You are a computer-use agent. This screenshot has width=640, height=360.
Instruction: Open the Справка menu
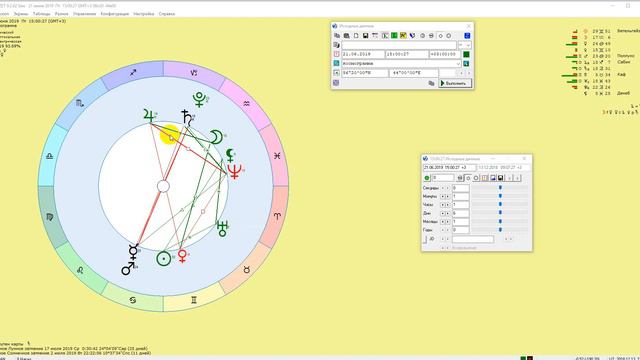tap(167, 14)
